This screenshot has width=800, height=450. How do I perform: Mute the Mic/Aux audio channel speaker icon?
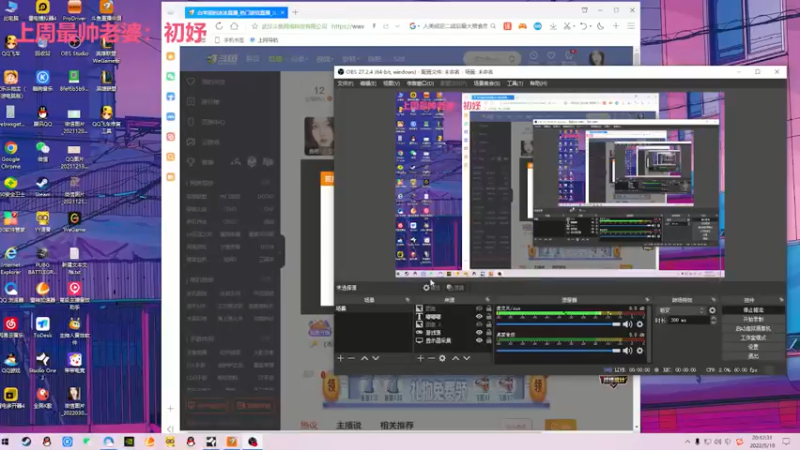[x=628, y=324]
